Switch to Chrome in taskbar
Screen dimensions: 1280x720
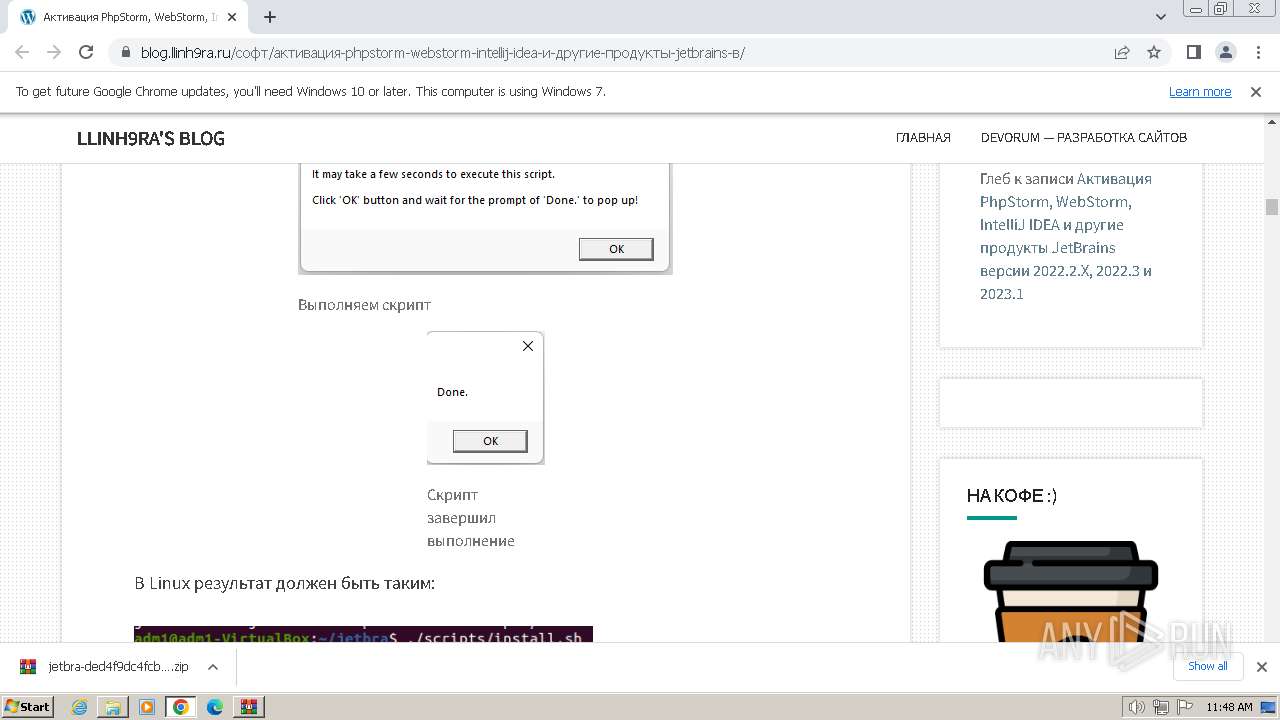click(x=181, y=707)
